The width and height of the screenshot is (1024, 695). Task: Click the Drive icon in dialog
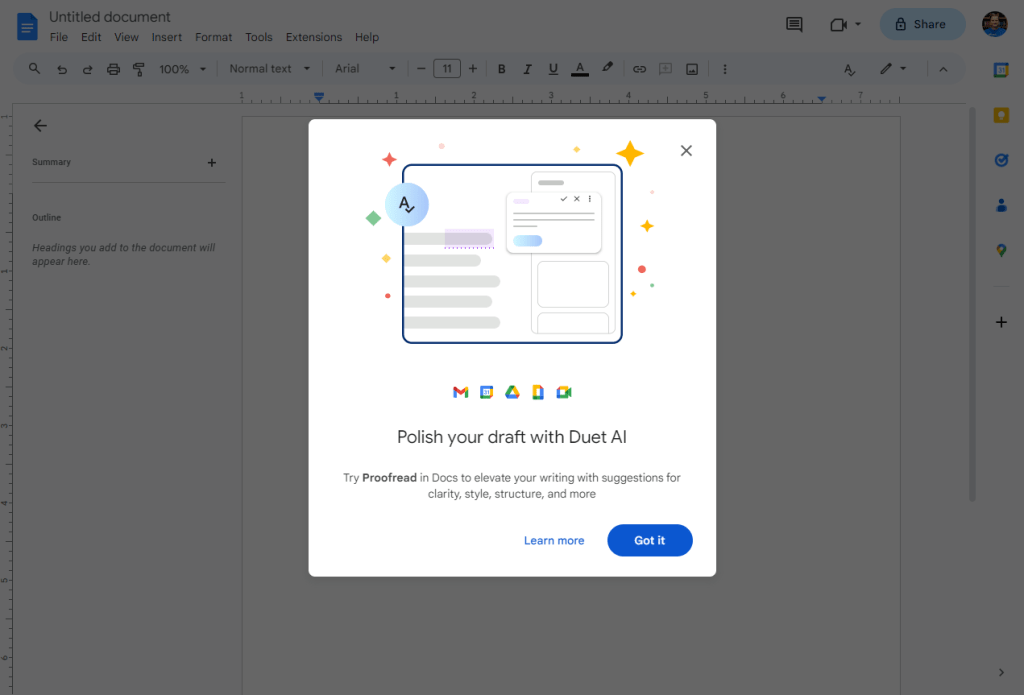[512, 392]
